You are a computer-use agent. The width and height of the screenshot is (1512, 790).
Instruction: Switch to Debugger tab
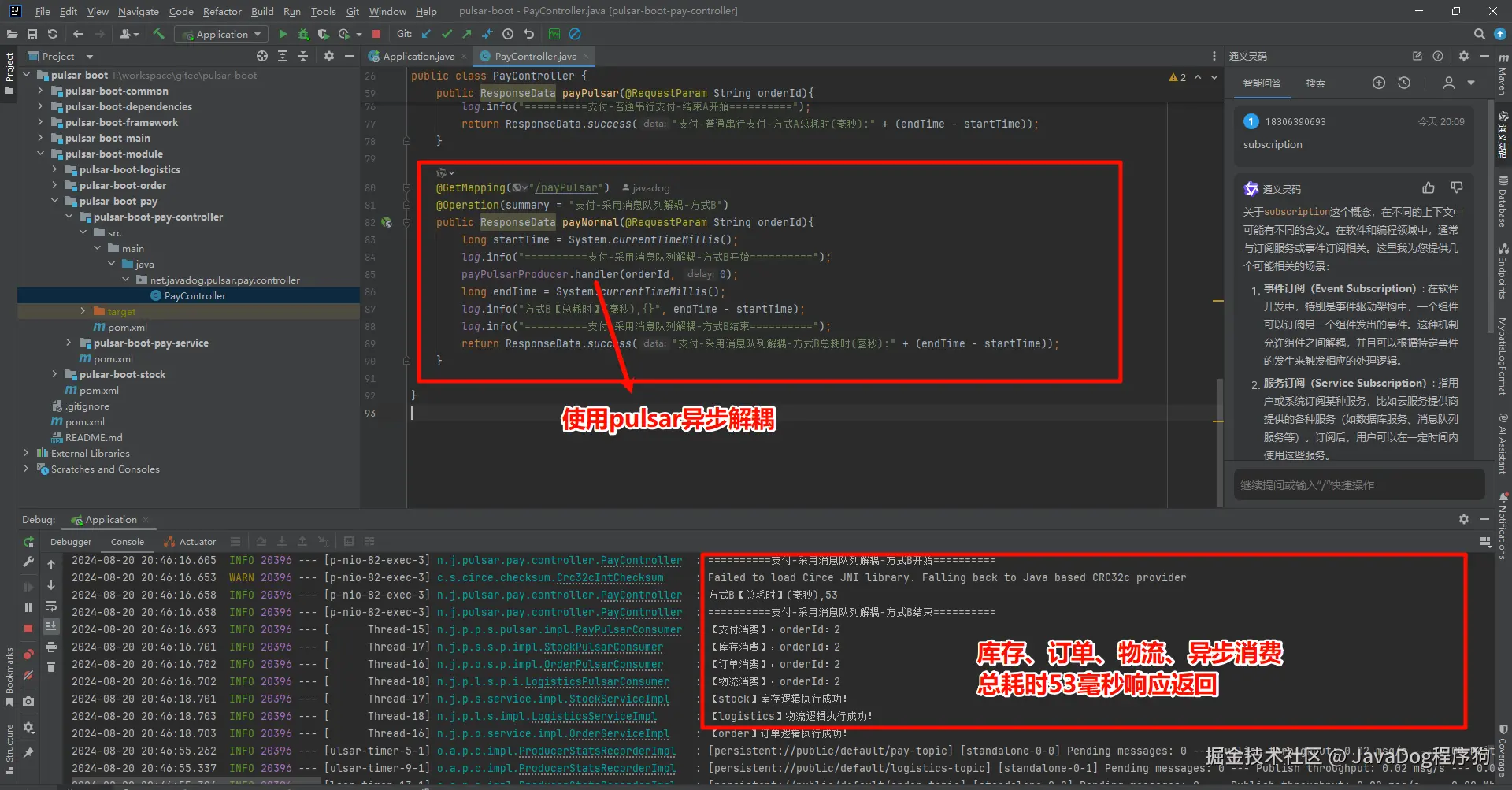click(x=71, y=542)
